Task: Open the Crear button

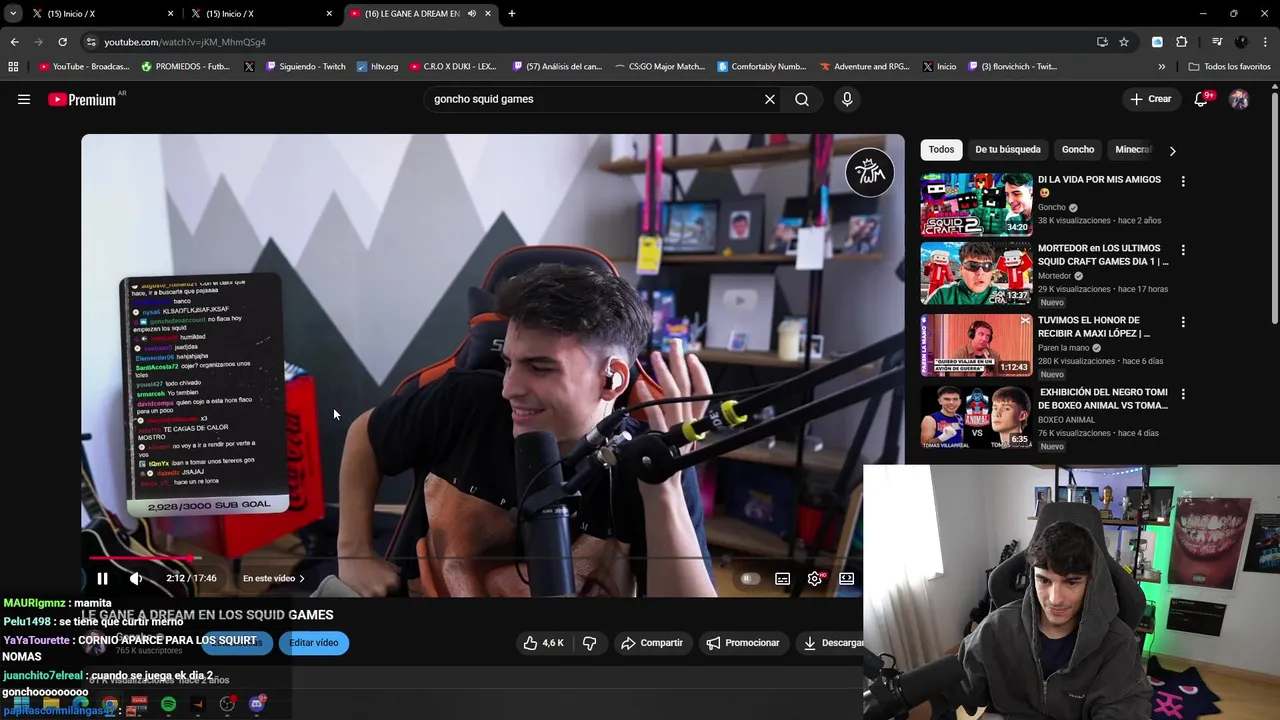Action: coord(1151,99)
